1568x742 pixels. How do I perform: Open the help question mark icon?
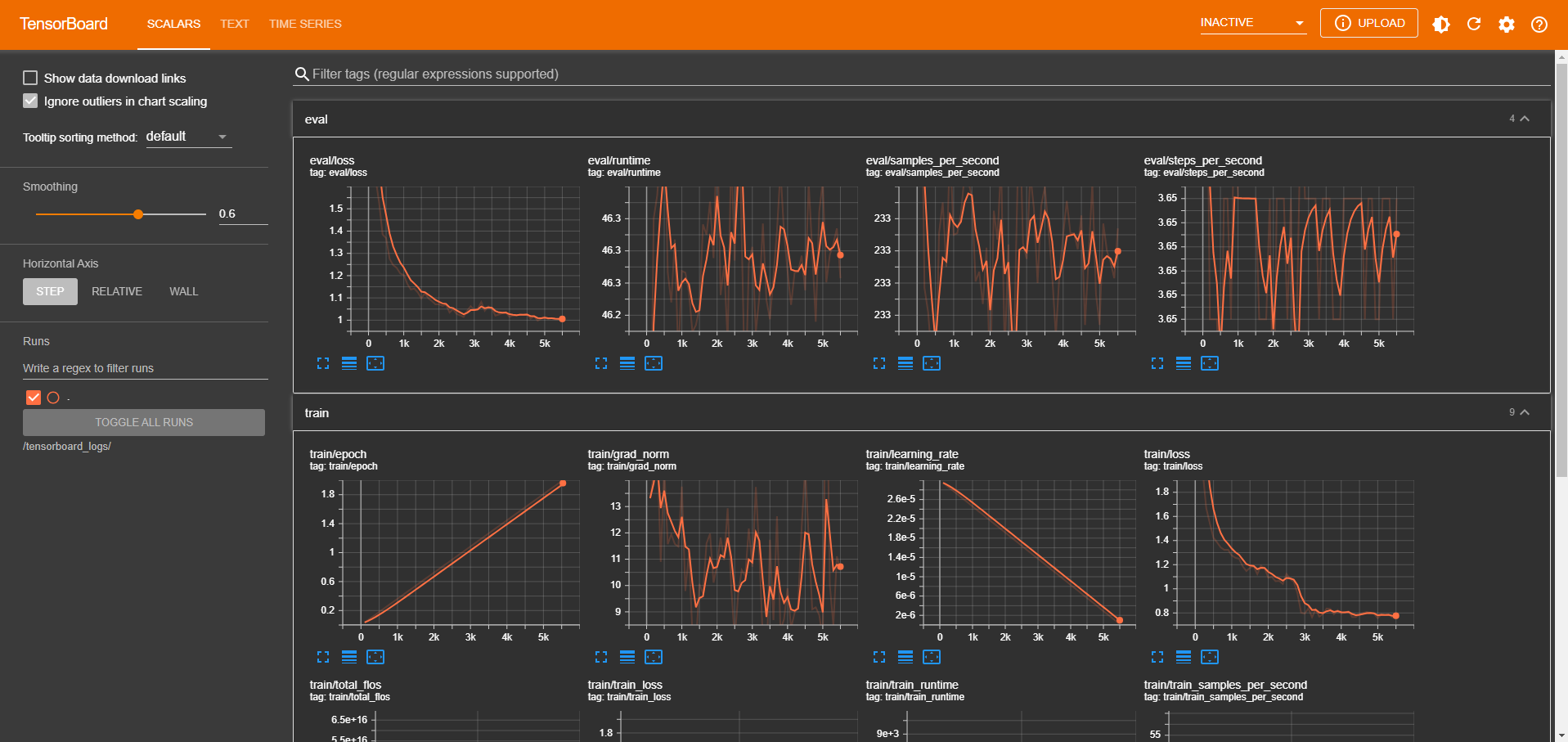click(x=1539, y=24)
